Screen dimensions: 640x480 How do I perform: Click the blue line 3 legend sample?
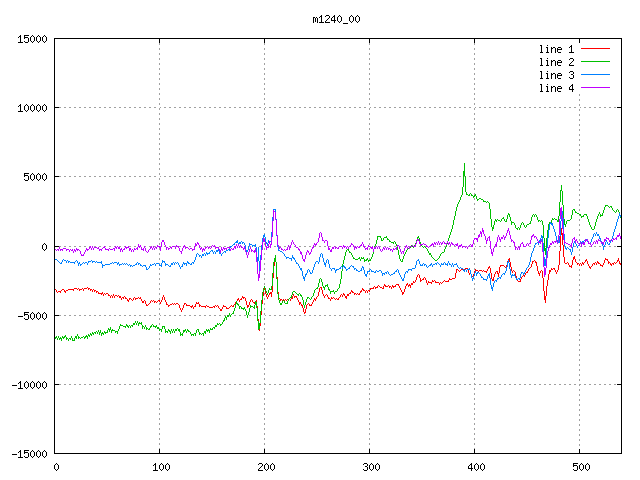[595, 75]
